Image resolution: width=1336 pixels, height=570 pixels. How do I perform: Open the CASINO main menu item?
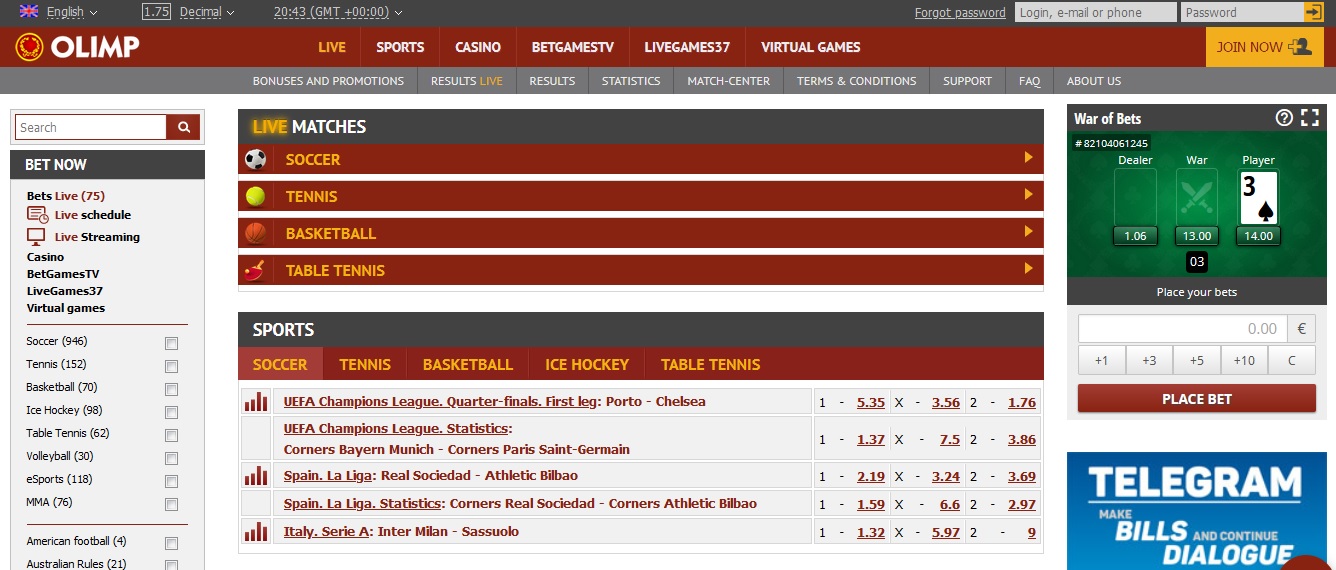click(478, 47)
